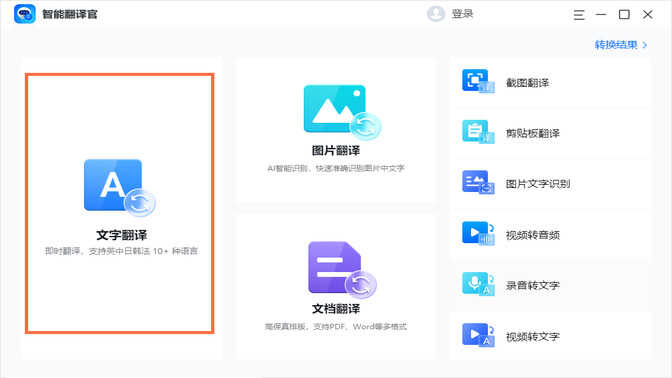Viewport: 672px width, 378px height.
Task: Select the 视频转文字 label
Action: pos(533,336)
